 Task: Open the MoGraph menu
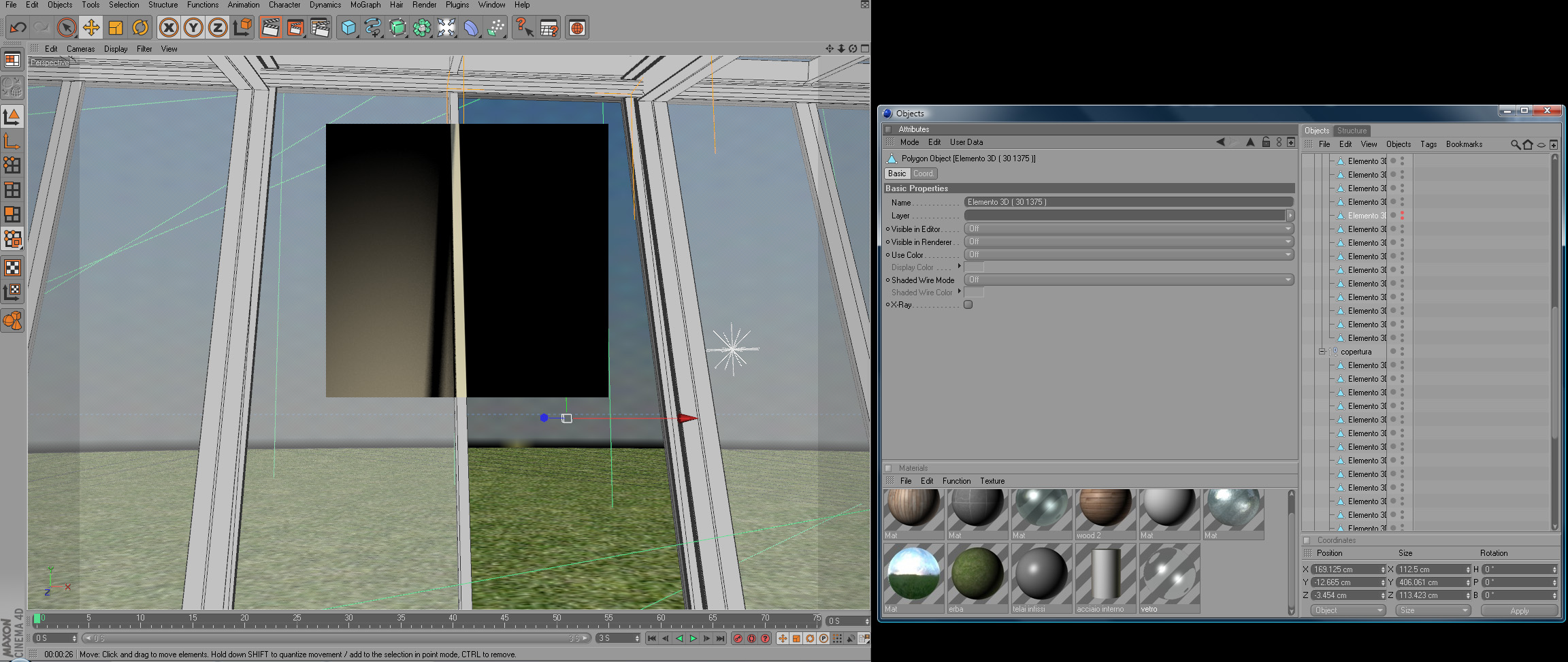pyautogui.click(x=365, y=5)
